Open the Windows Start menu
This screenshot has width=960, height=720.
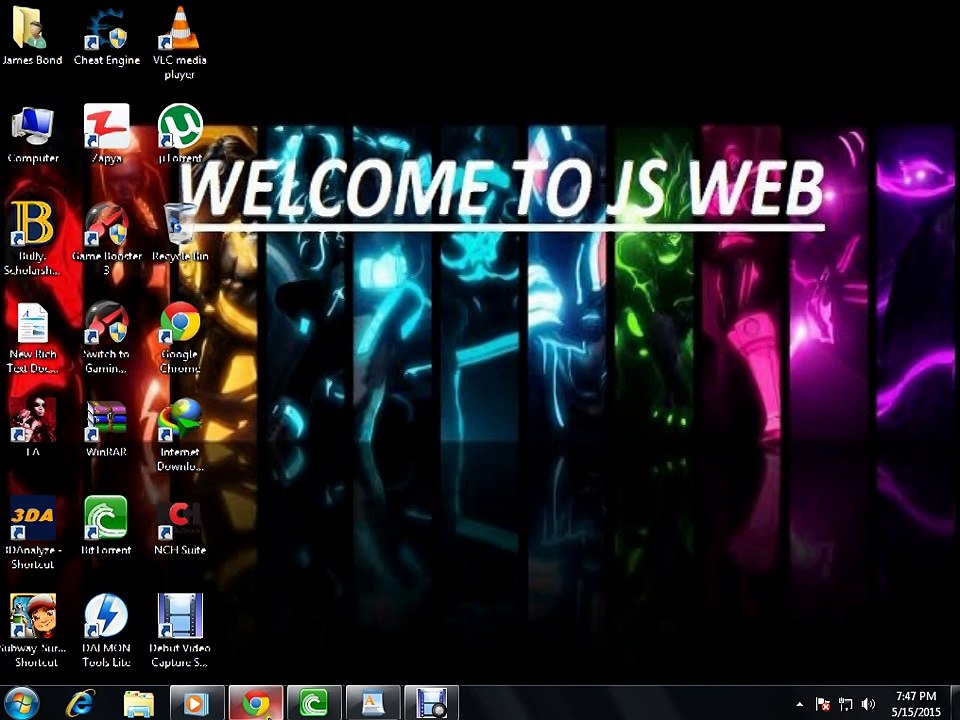pyautogui.click(x=21, y=703)
